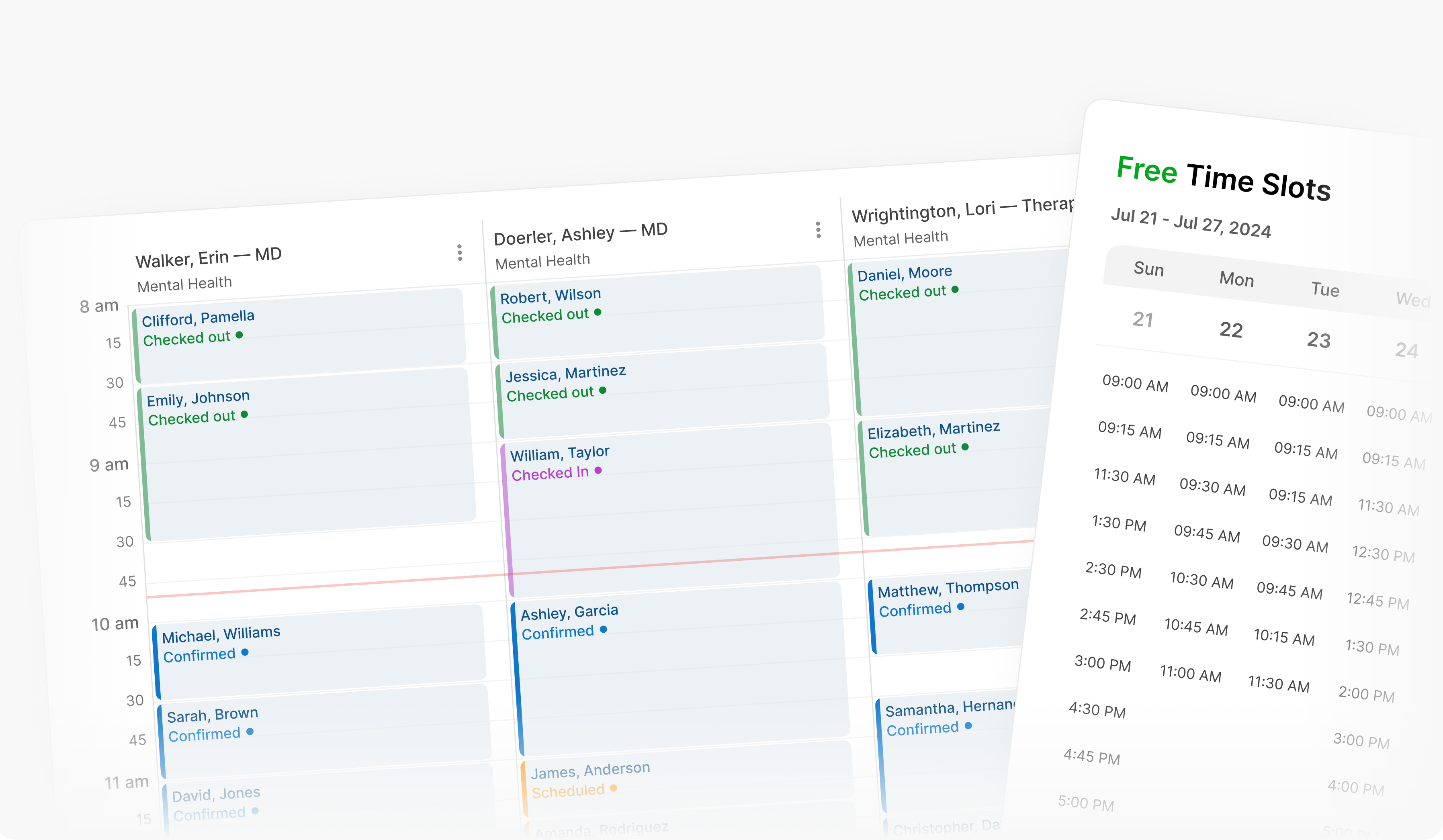Open Doerler, Ashley column kebab menu
Image resolution: width=1443 pixels, height=840 pixels.
click(x=818, y=230)
